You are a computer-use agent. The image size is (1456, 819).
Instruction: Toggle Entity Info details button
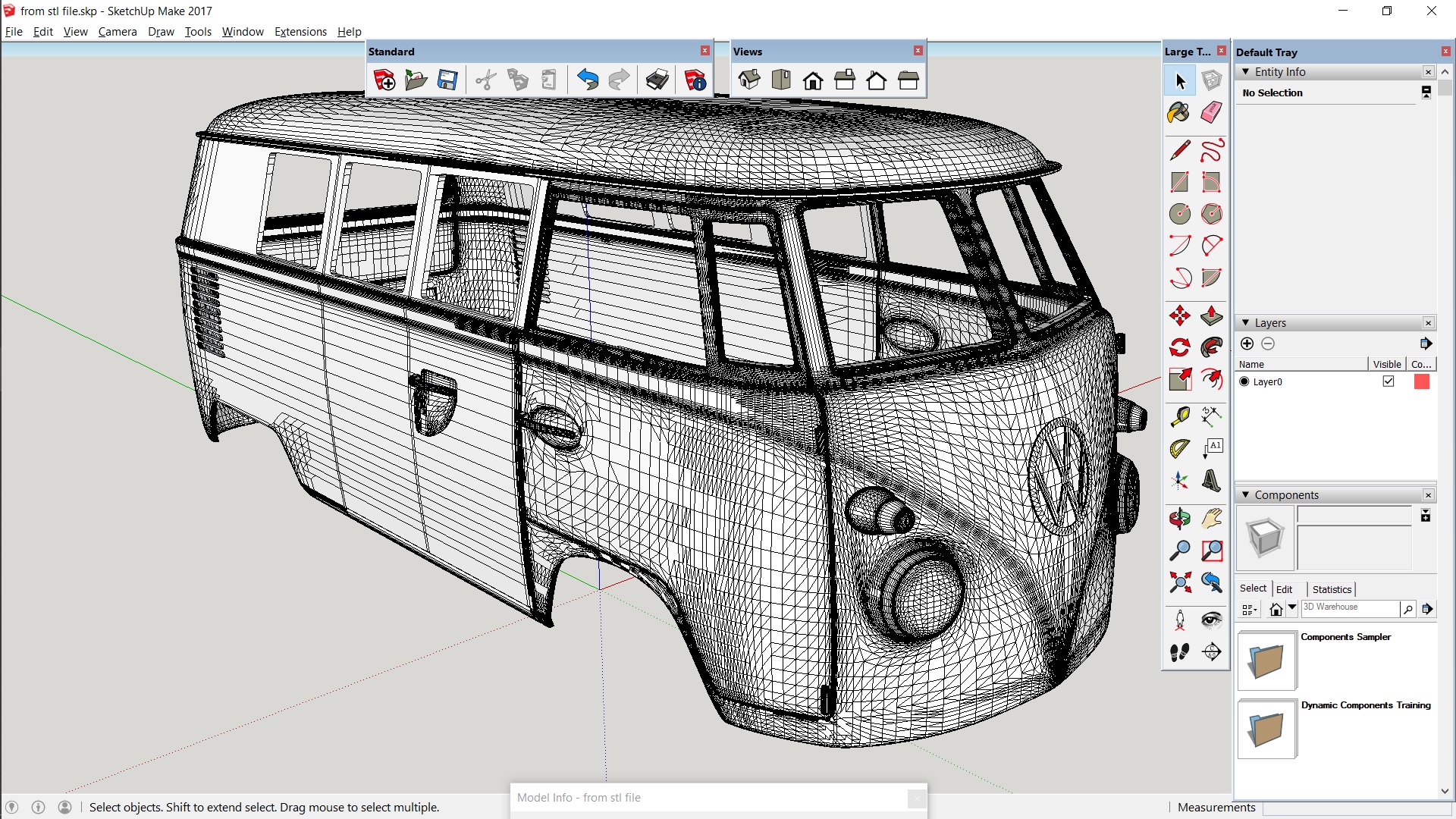1426,93
